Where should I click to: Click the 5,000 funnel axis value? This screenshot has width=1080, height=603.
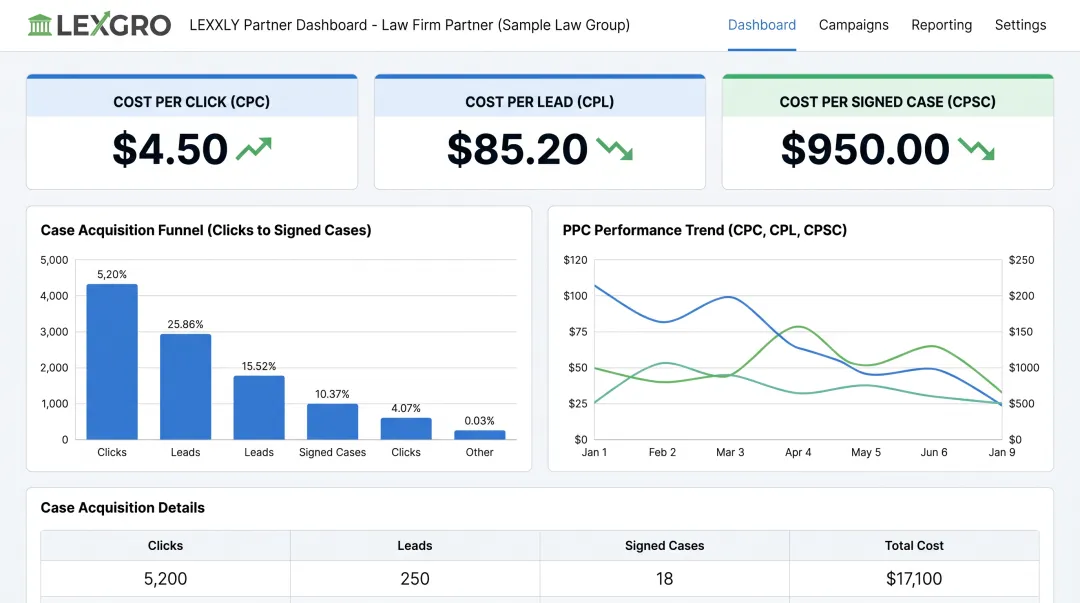pyautogui.click(x=54, y=260)
